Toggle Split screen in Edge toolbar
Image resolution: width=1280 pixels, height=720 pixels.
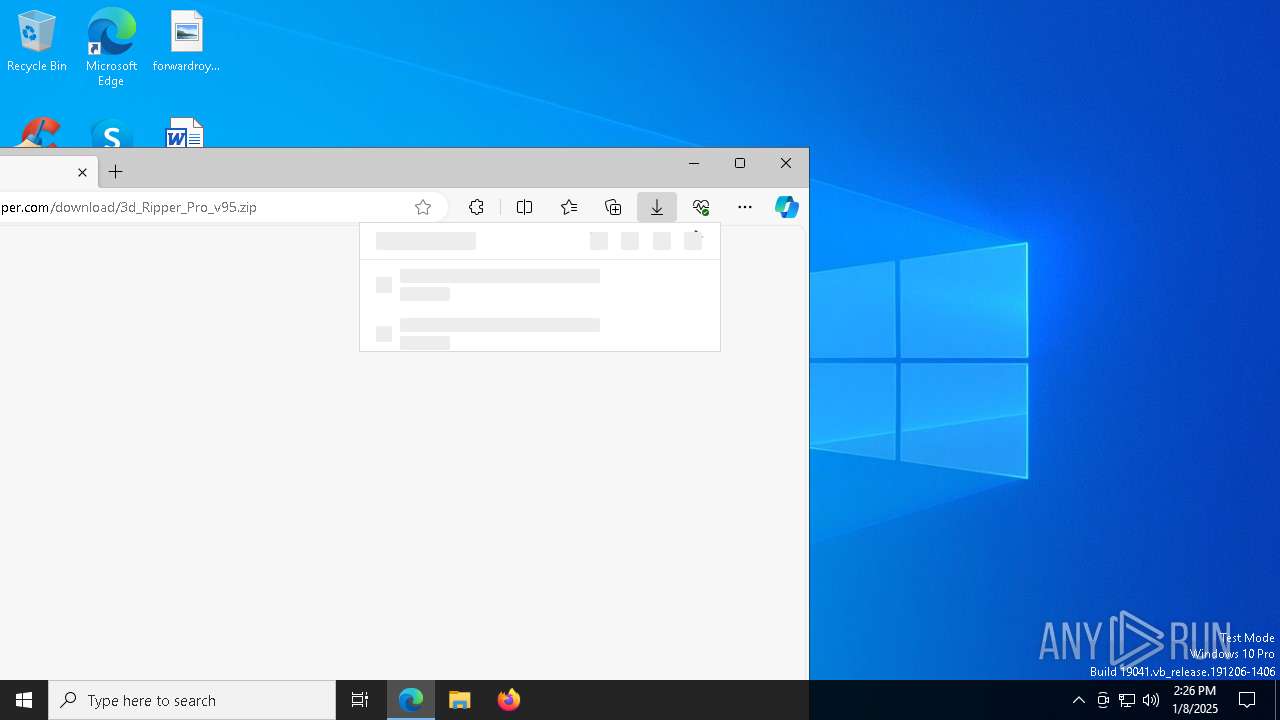pos(524,207)
